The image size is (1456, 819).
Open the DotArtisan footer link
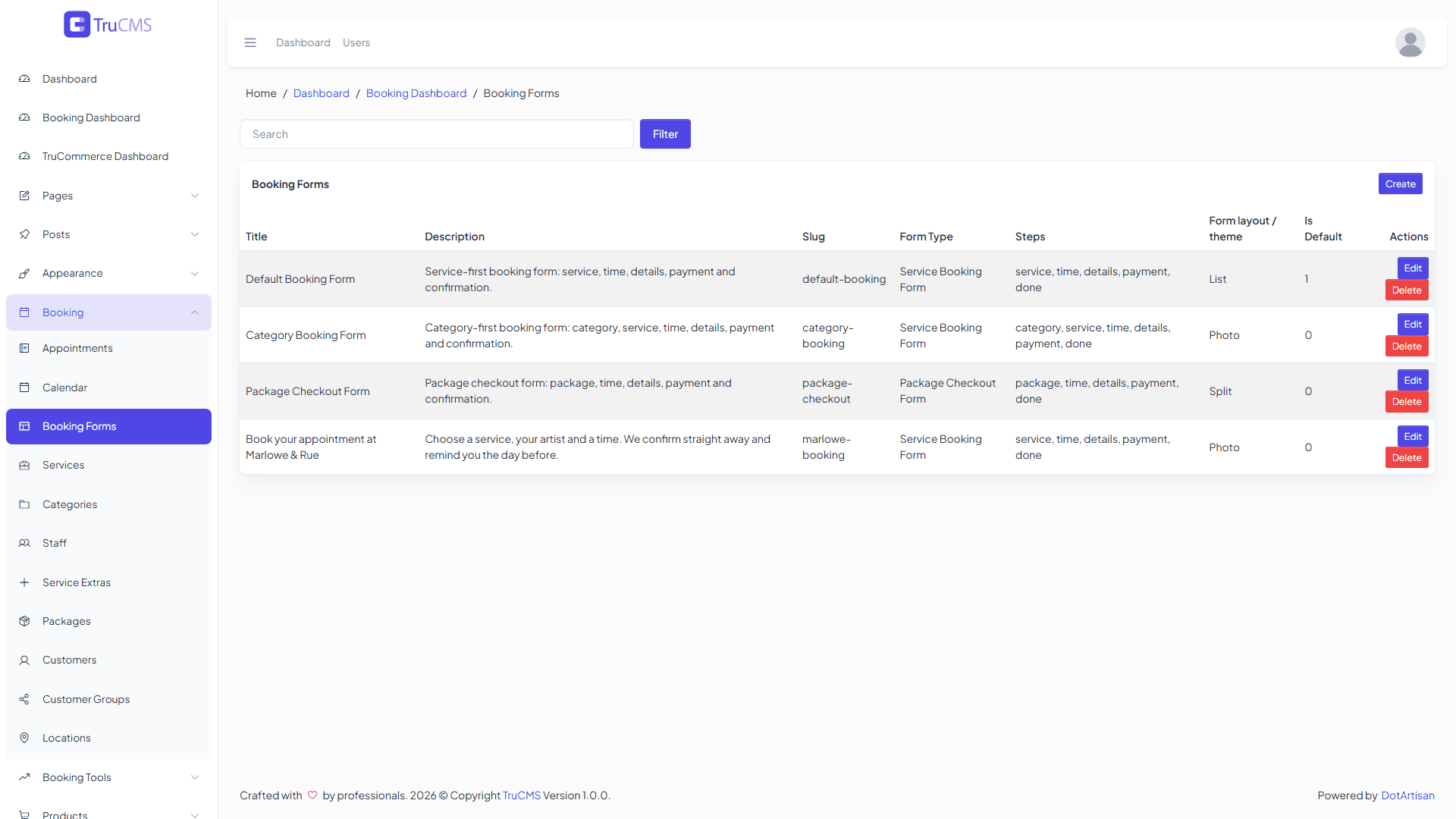[x=1407, y=795]
